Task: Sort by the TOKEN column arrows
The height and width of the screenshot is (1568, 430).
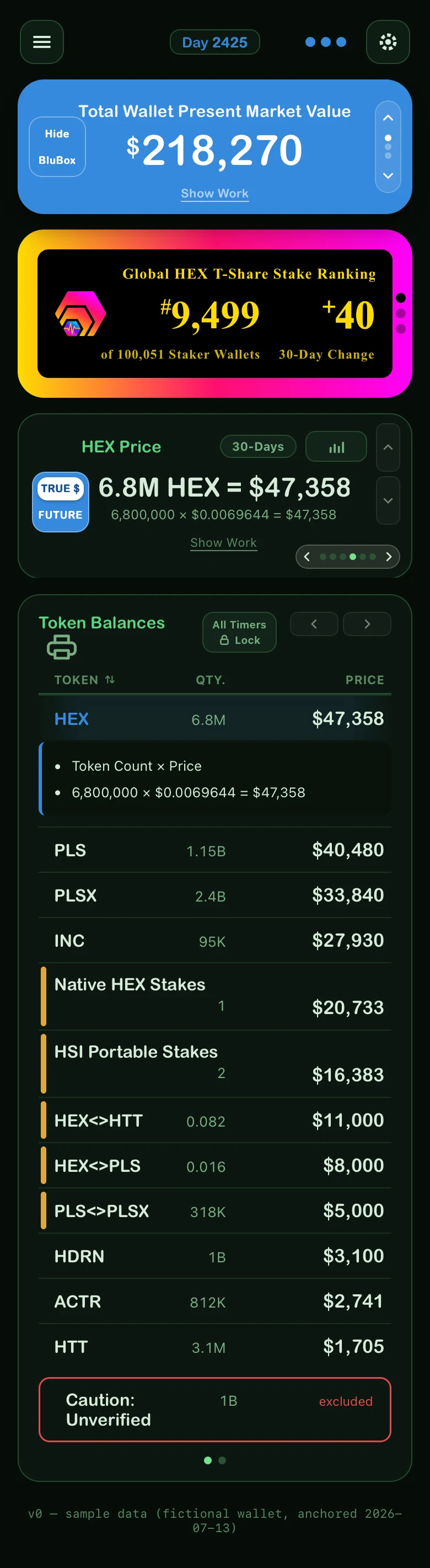Action: pyautogui.click(x=110, y=679)
